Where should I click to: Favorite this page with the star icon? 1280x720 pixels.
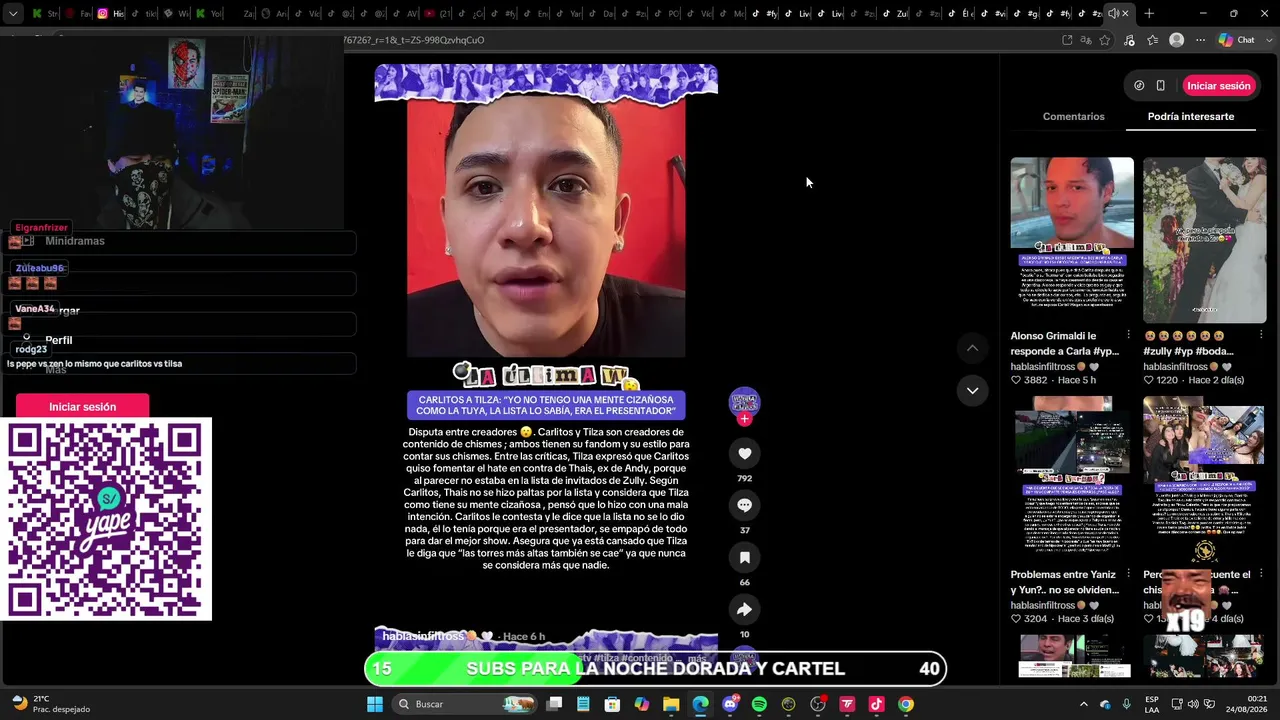(1105, 40)
